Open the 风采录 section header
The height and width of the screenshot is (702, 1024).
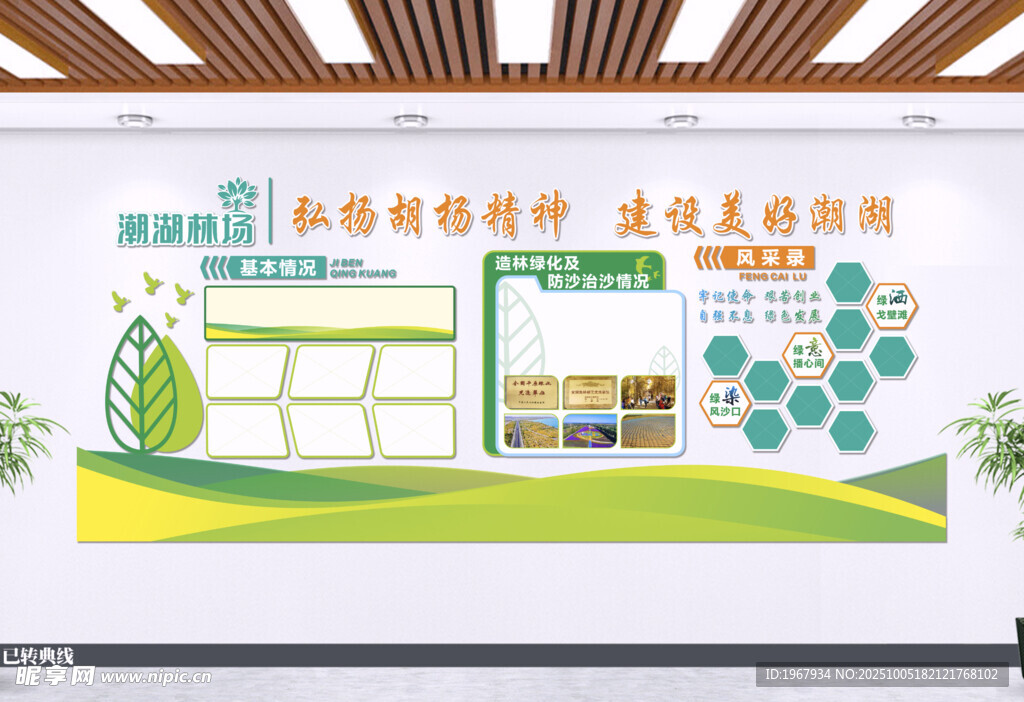(x=769, y=258)
